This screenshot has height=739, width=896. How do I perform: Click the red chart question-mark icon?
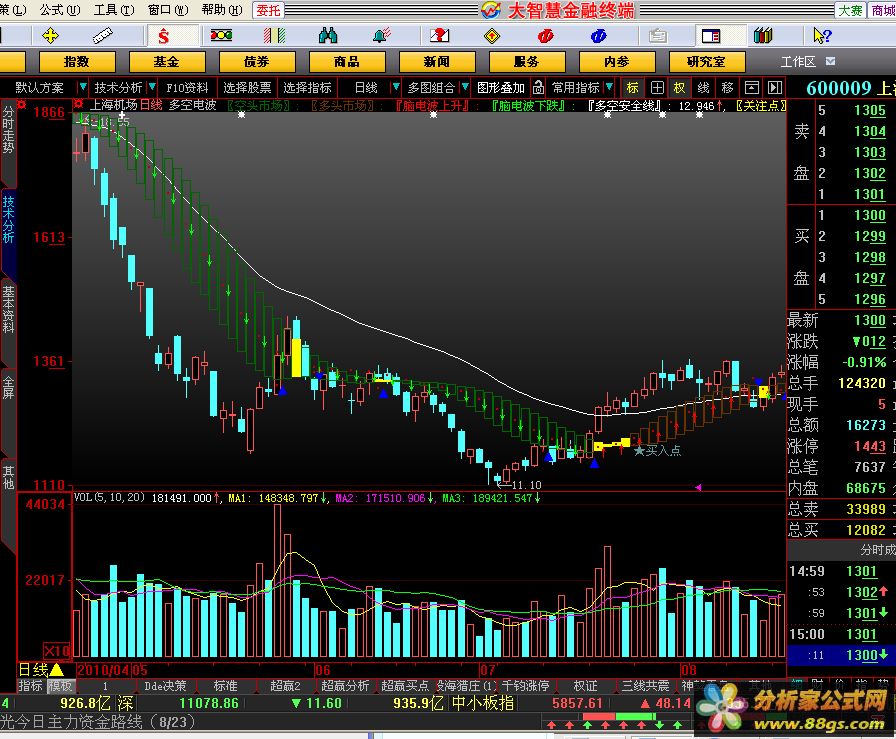[439, 36]
